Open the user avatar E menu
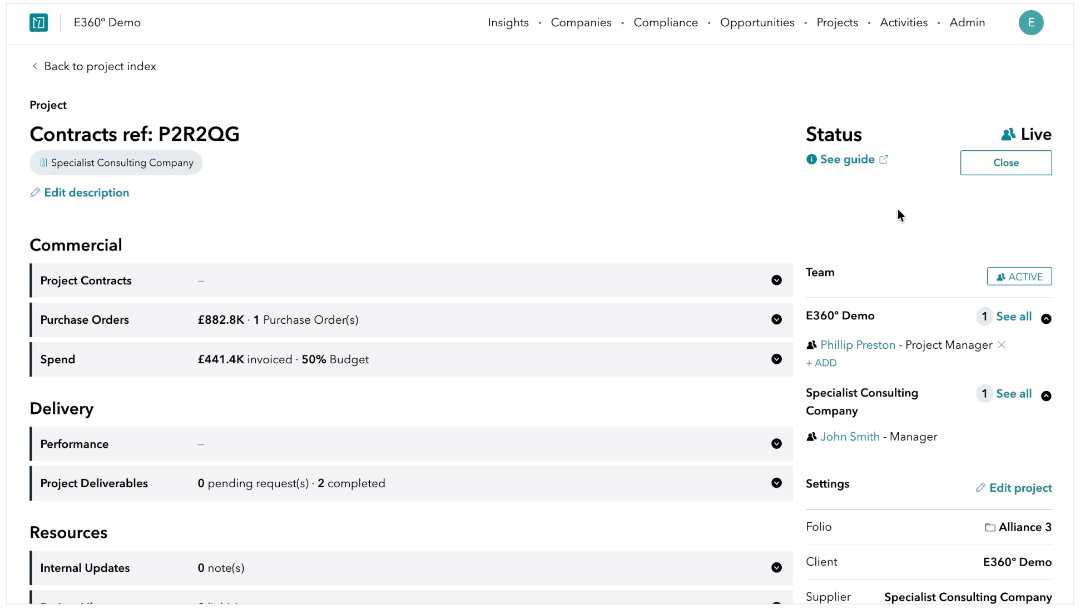Image resolution: width=1080 pixels, height=608 pixels. click(1030, 23)
